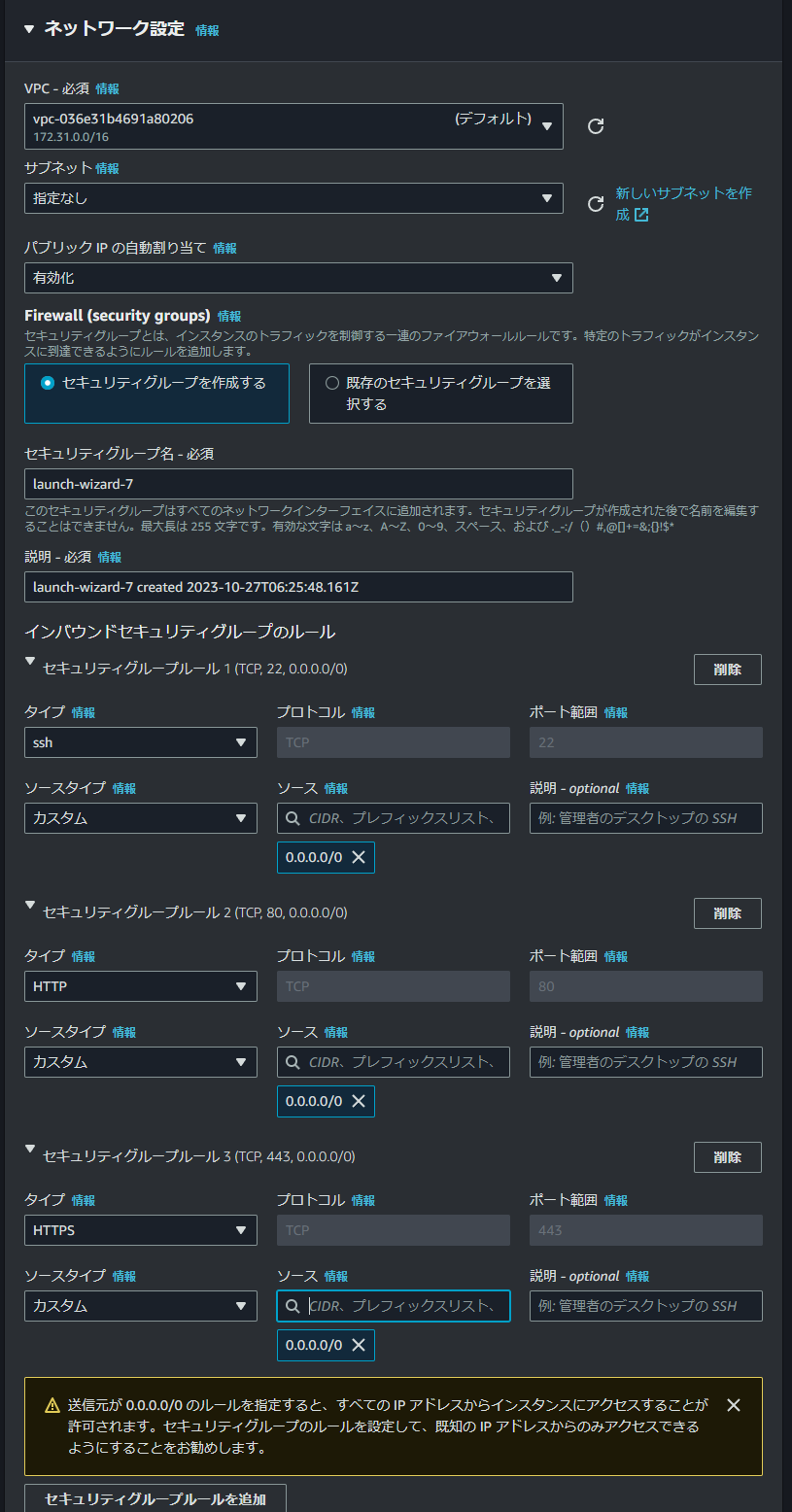This screenshot has width=792, height=1512.
Task: Select セキュリティグループを作成する option
Action: [x=49, y=382]
